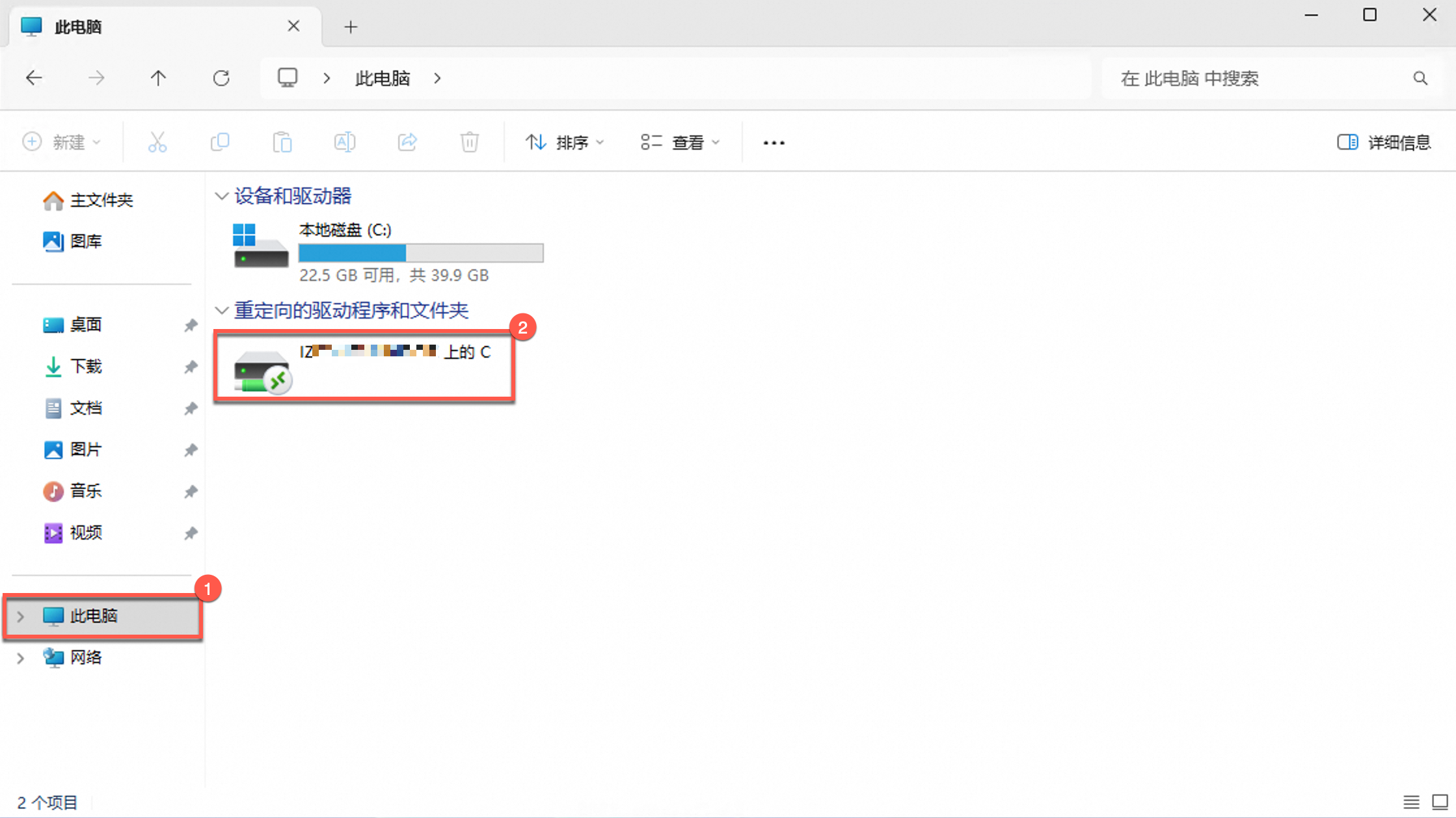This screenshot has height=818, width=1456.
Task: Click the Rename icon in toolbar
Action: (344, 142)
